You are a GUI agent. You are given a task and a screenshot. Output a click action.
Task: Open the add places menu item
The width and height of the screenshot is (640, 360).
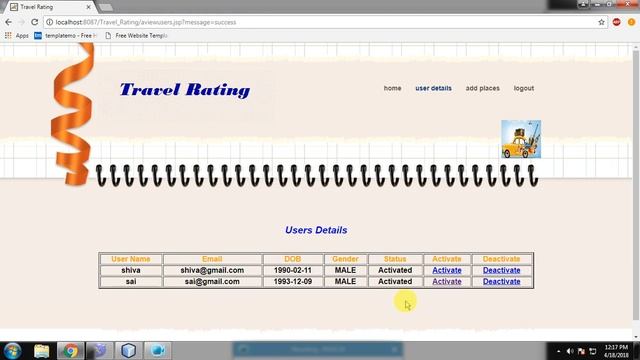[x=482, y=88]
